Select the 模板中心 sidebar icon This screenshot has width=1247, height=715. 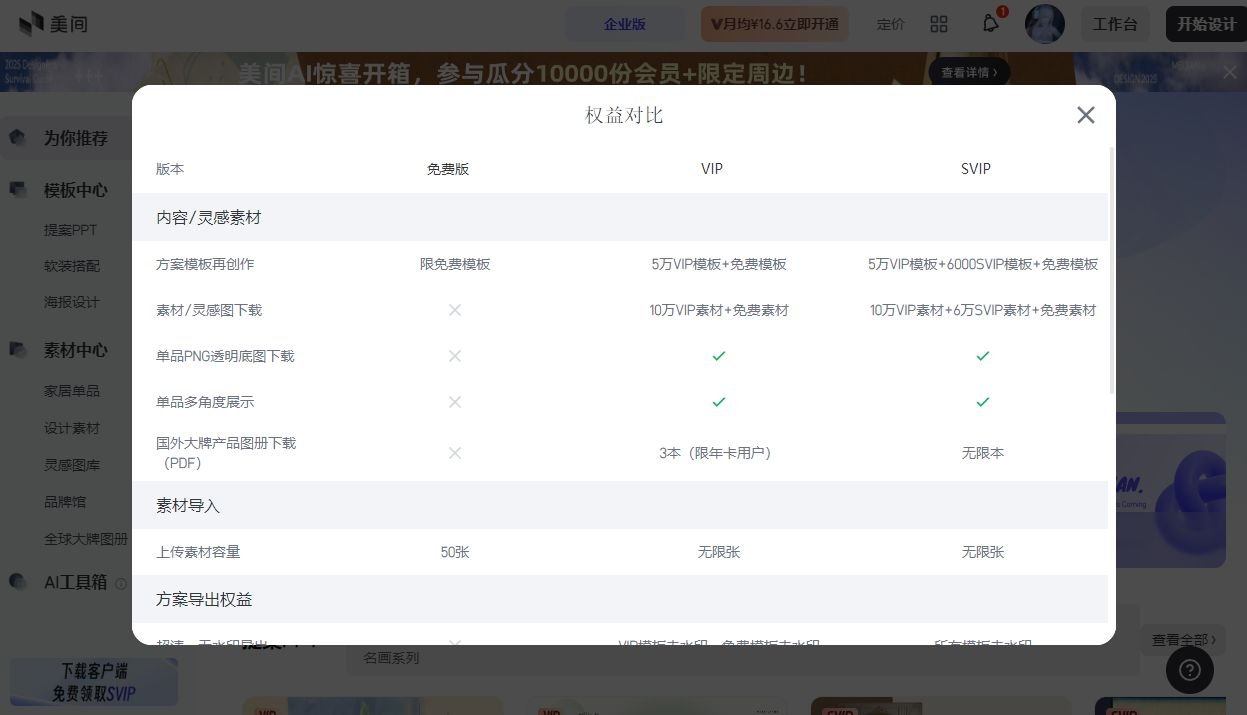[18, 190]
